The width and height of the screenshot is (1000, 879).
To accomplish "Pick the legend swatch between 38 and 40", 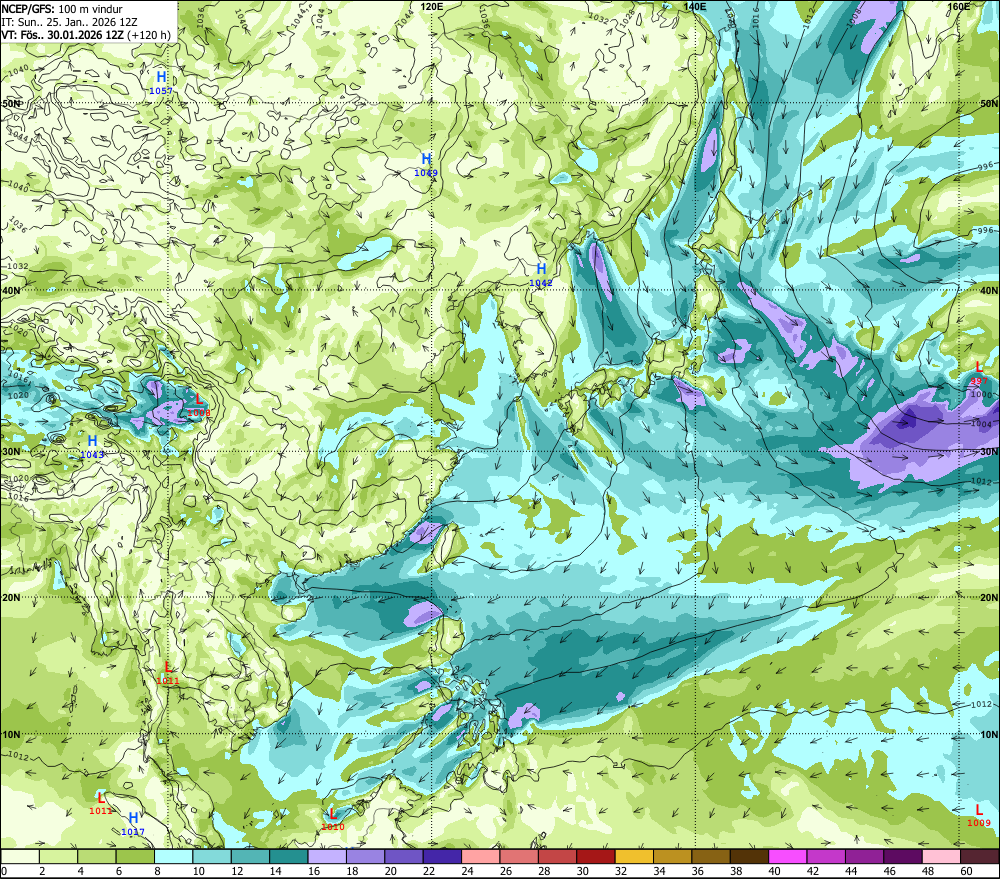I will (749, 856).
